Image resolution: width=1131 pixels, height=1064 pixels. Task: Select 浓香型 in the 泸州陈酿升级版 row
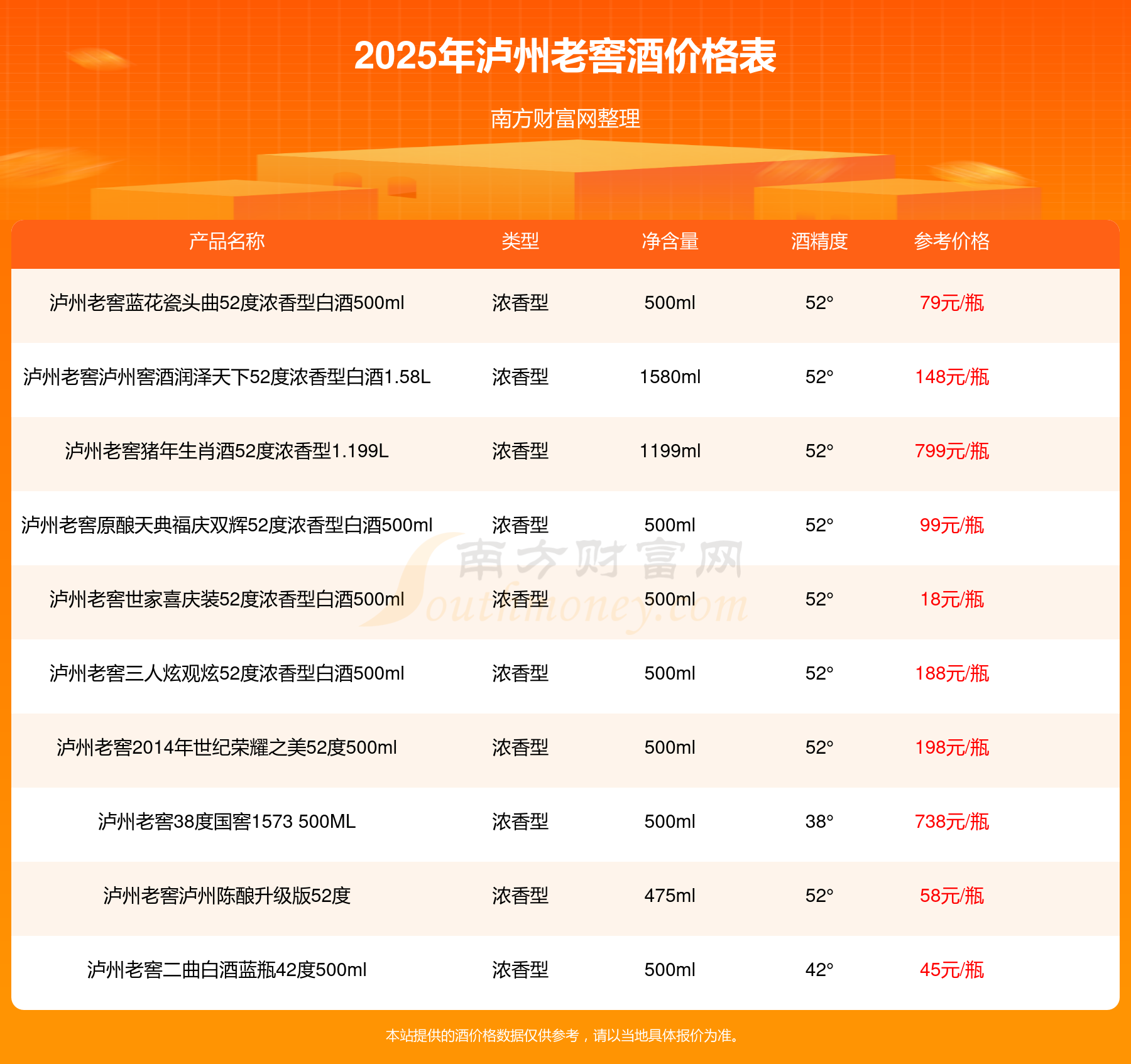[520, 896]
